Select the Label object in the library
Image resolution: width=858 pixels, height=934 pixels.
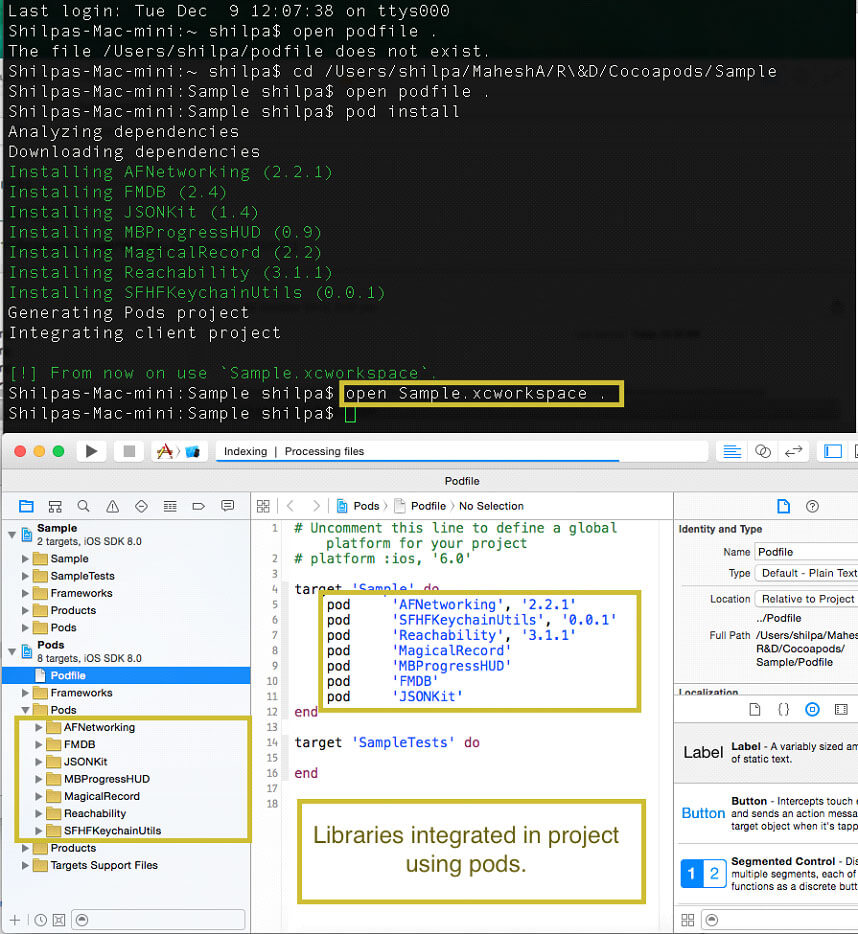(766, 753)
